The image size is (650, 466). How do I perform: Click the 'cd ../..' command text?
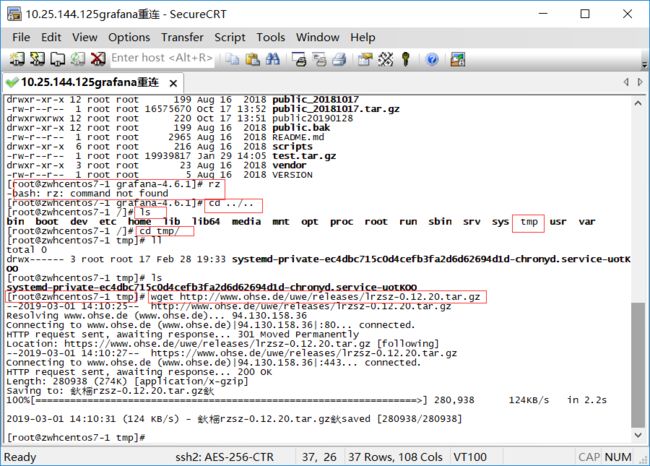[x=231, y=203]
